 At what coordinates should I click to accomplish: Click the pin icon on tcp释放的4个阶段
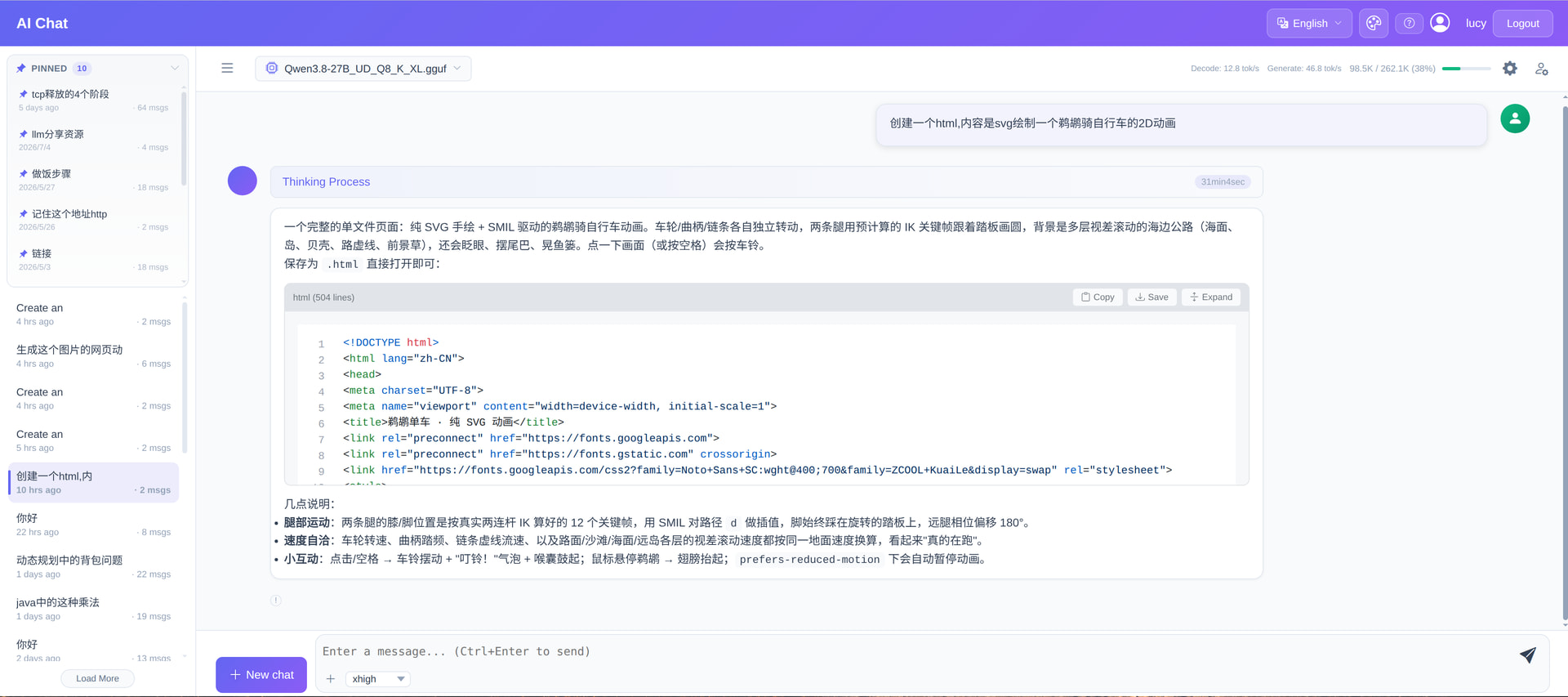point(23,94)
